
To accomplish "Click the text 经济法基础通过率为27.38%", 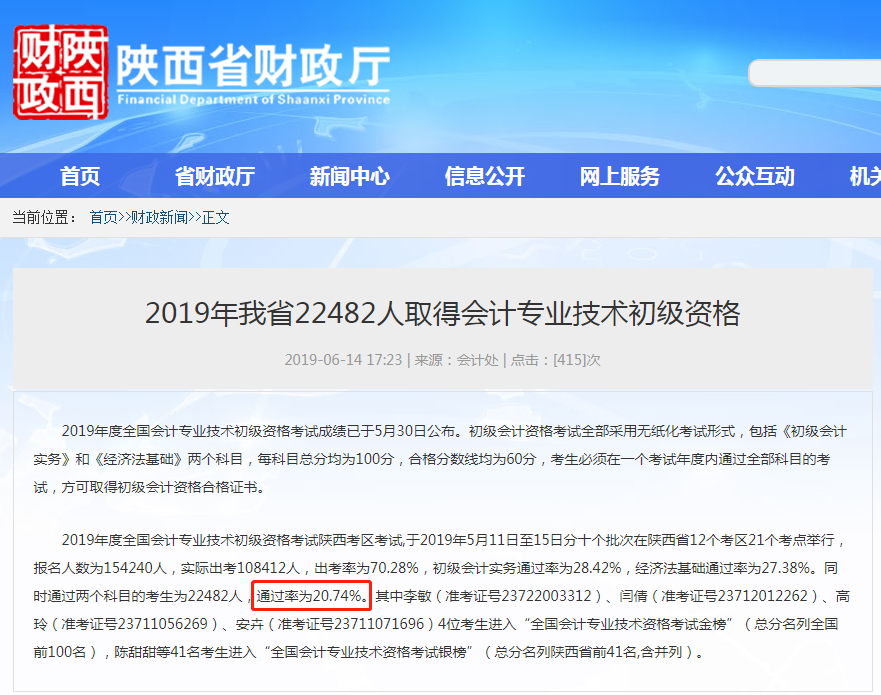I will (723, 568).
